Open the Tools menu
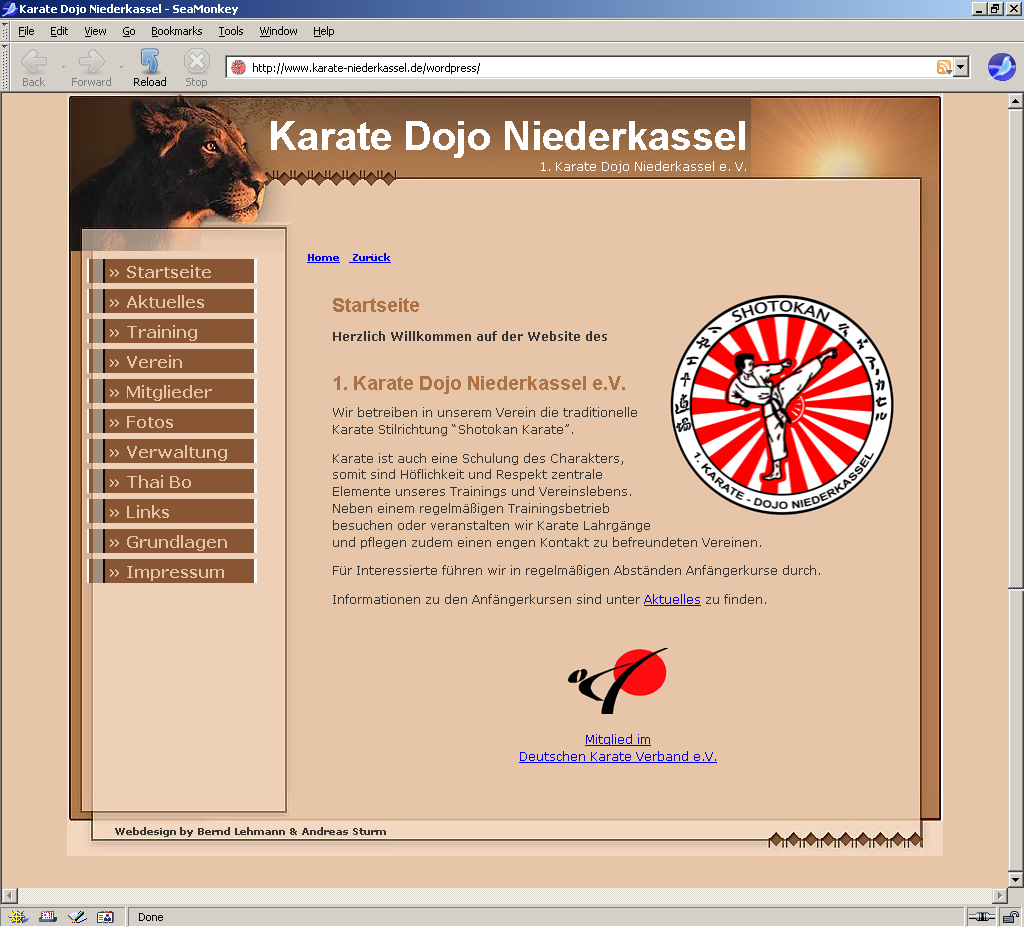This screenshot has height=927, width=1024. click(231, 31)
